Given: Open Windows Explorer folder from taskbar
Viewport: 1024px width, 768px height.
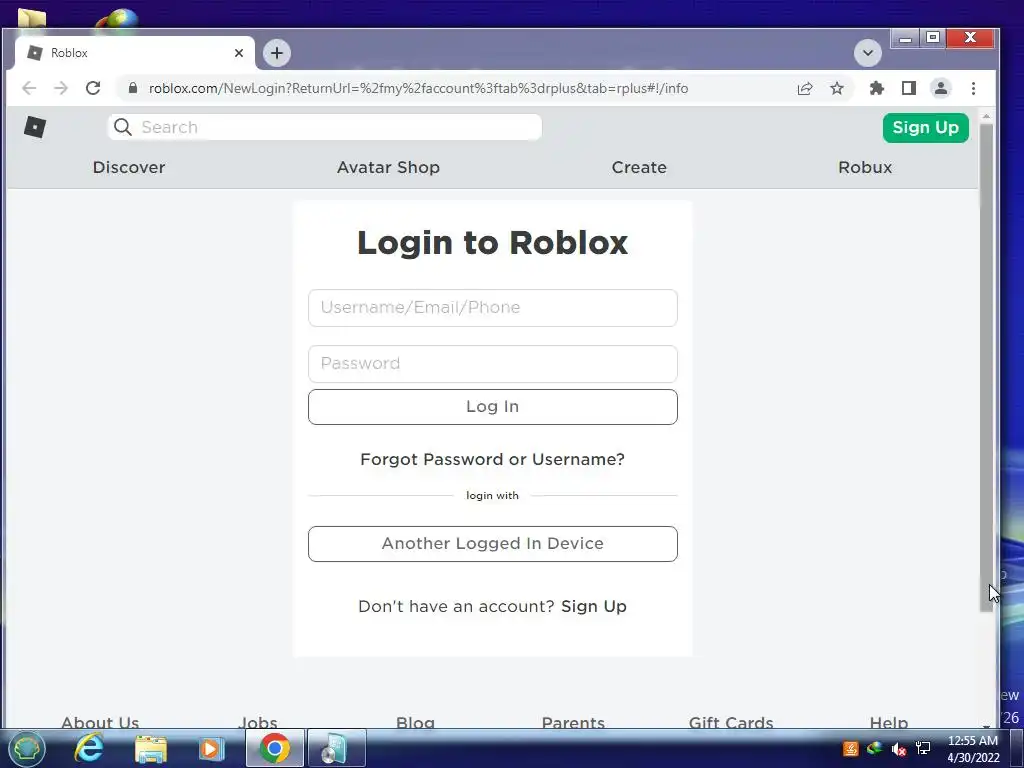Looking at the screenshot, I should click(x=151, y=749).
